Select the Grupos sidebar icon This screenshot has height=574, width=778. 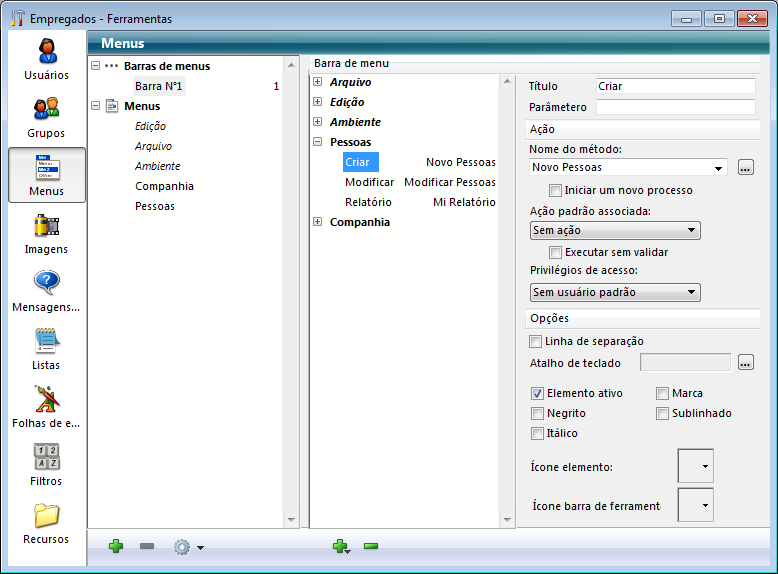(47, 109)
